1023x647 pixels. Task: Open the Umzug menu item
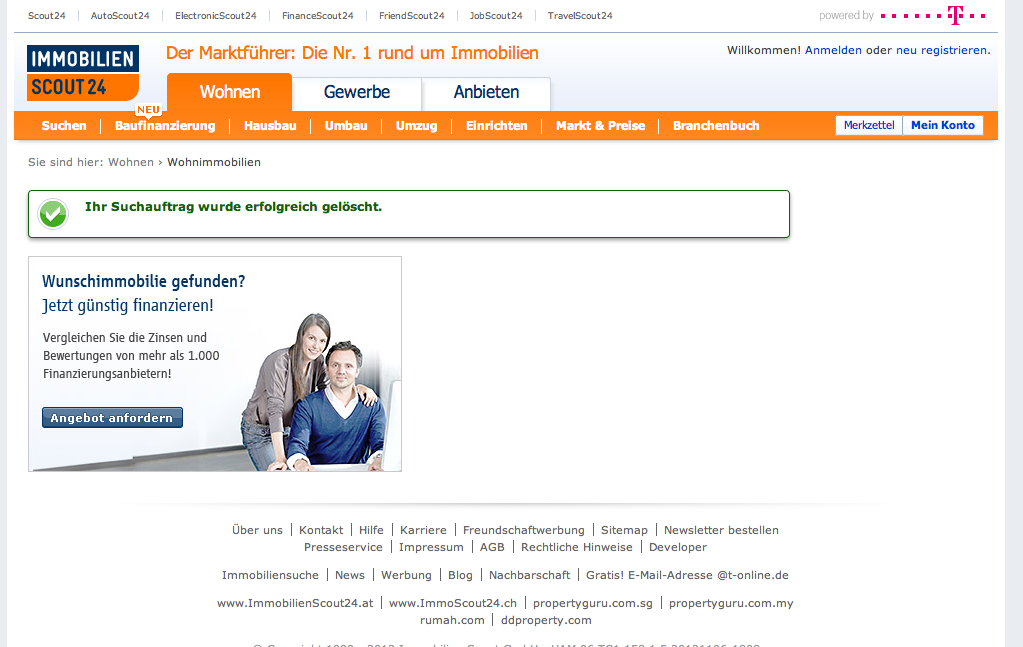(416, 126)
